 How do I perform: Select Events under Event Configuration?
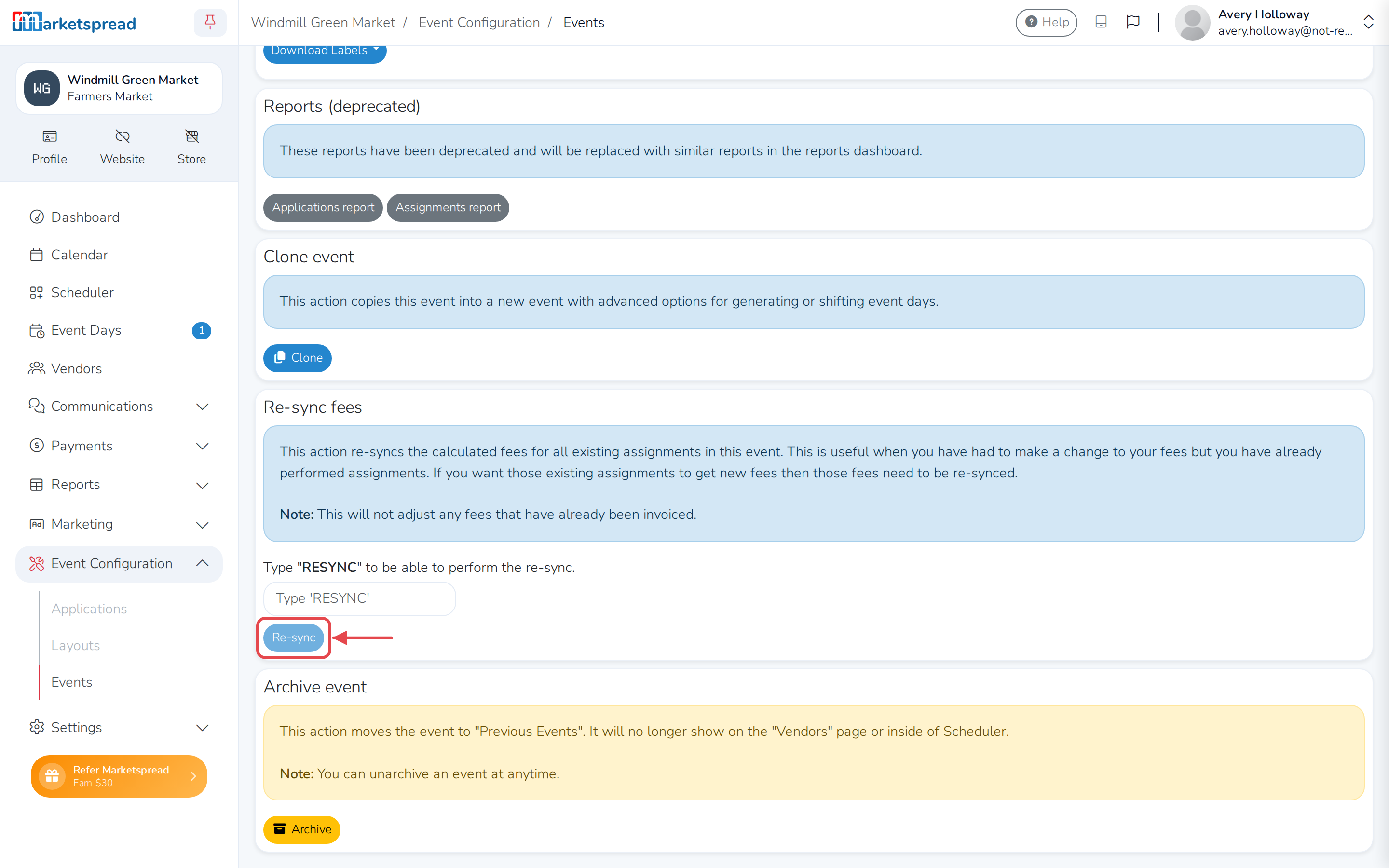[x=71, y=682]
